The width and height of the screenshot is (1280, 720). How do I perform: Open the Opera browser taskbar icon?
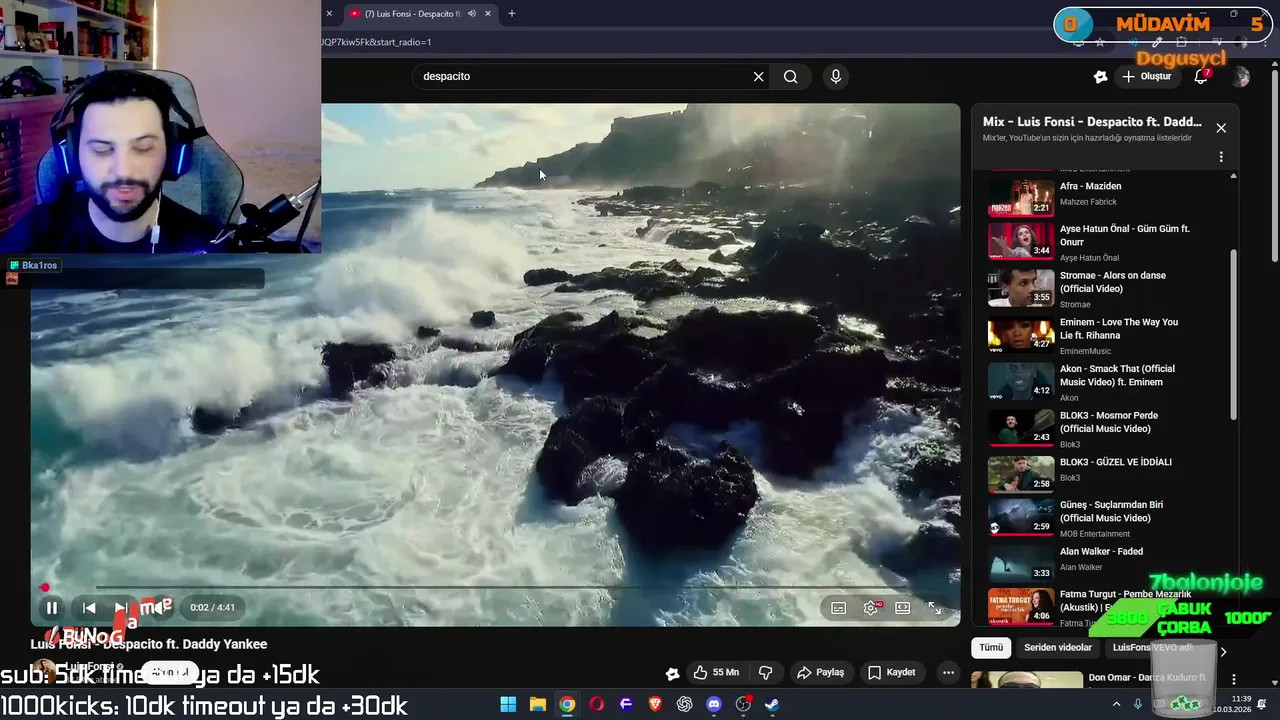pyautogui.click(x=597, y=704)
